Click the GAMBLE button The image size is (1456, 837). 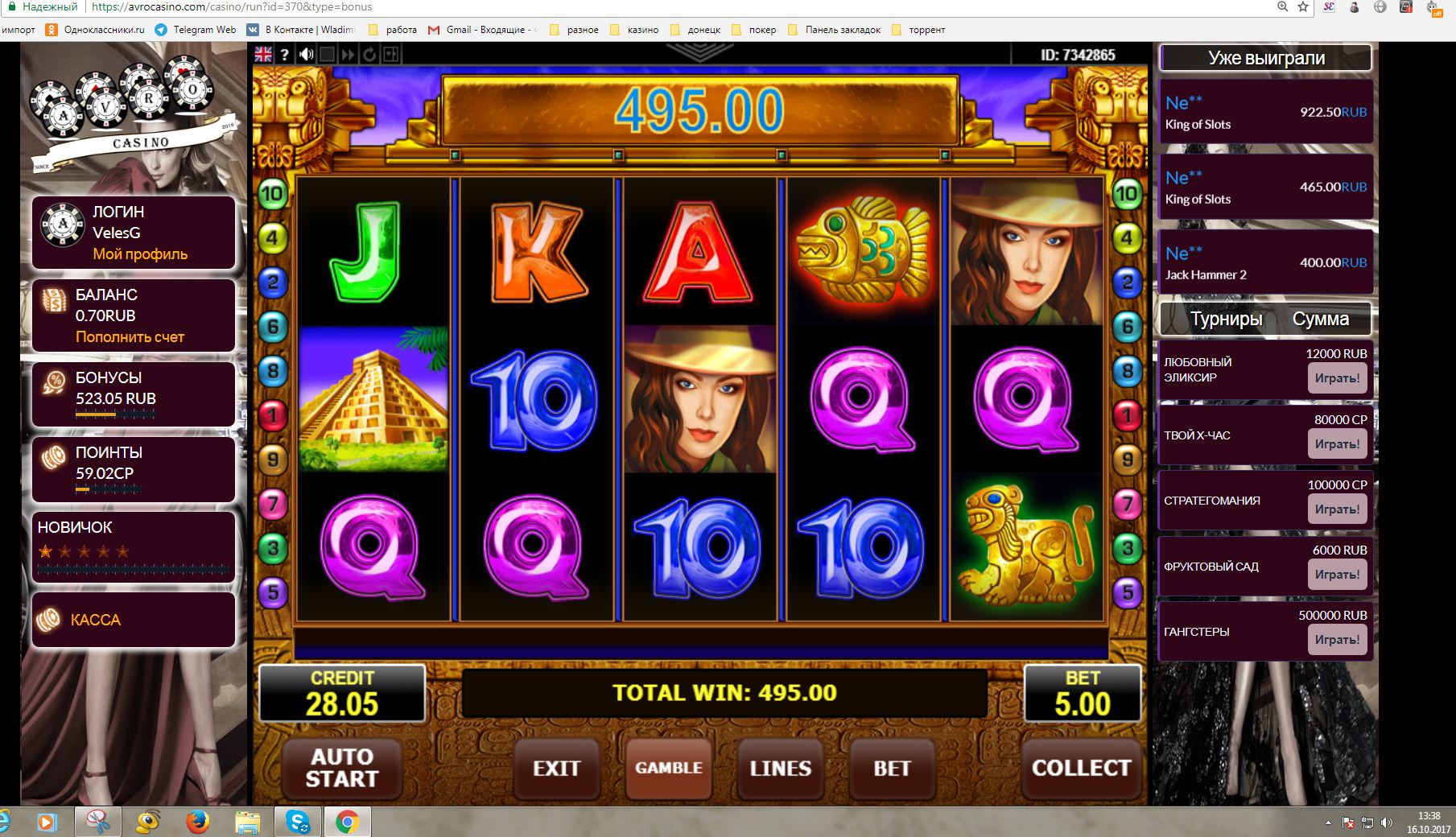pyautogui.click(x=669, y=768)
